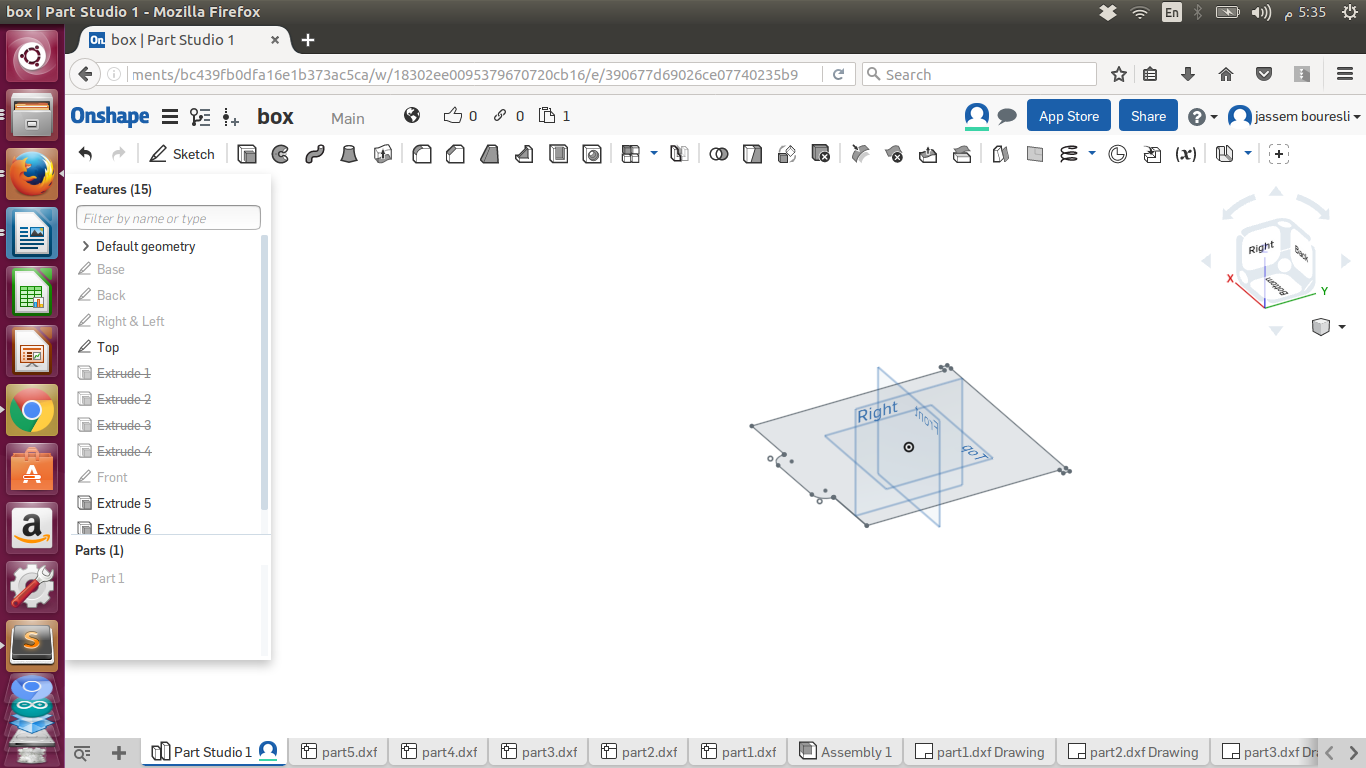Switch to the part5.dxf tab
The width and height of the screenshot is (1366, 768).
click(x=339, y=752)
